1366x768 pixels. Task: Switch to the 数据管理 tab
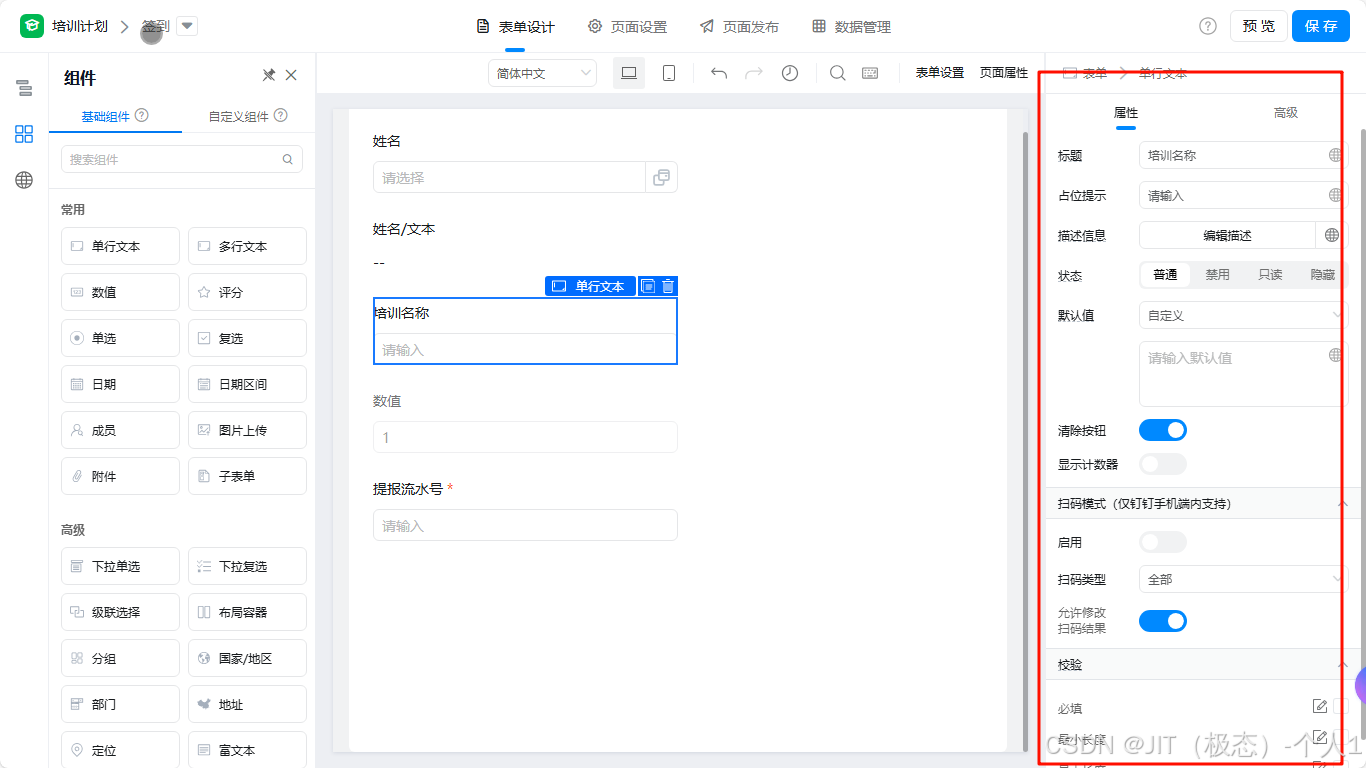click(x=851, y=27)
